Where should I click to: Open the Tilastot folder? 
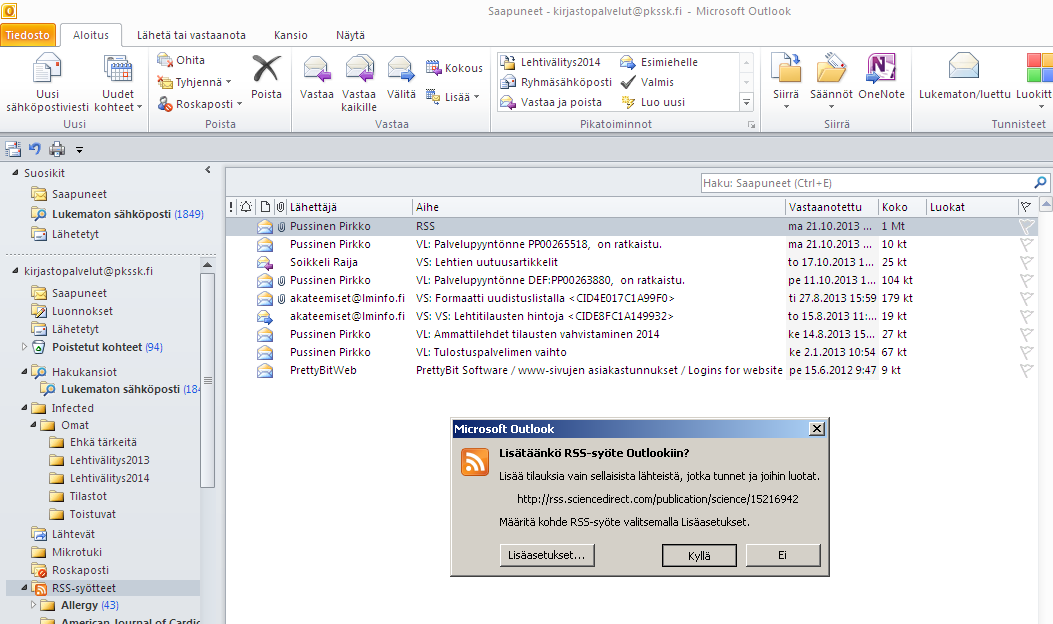tap(78, 496)
